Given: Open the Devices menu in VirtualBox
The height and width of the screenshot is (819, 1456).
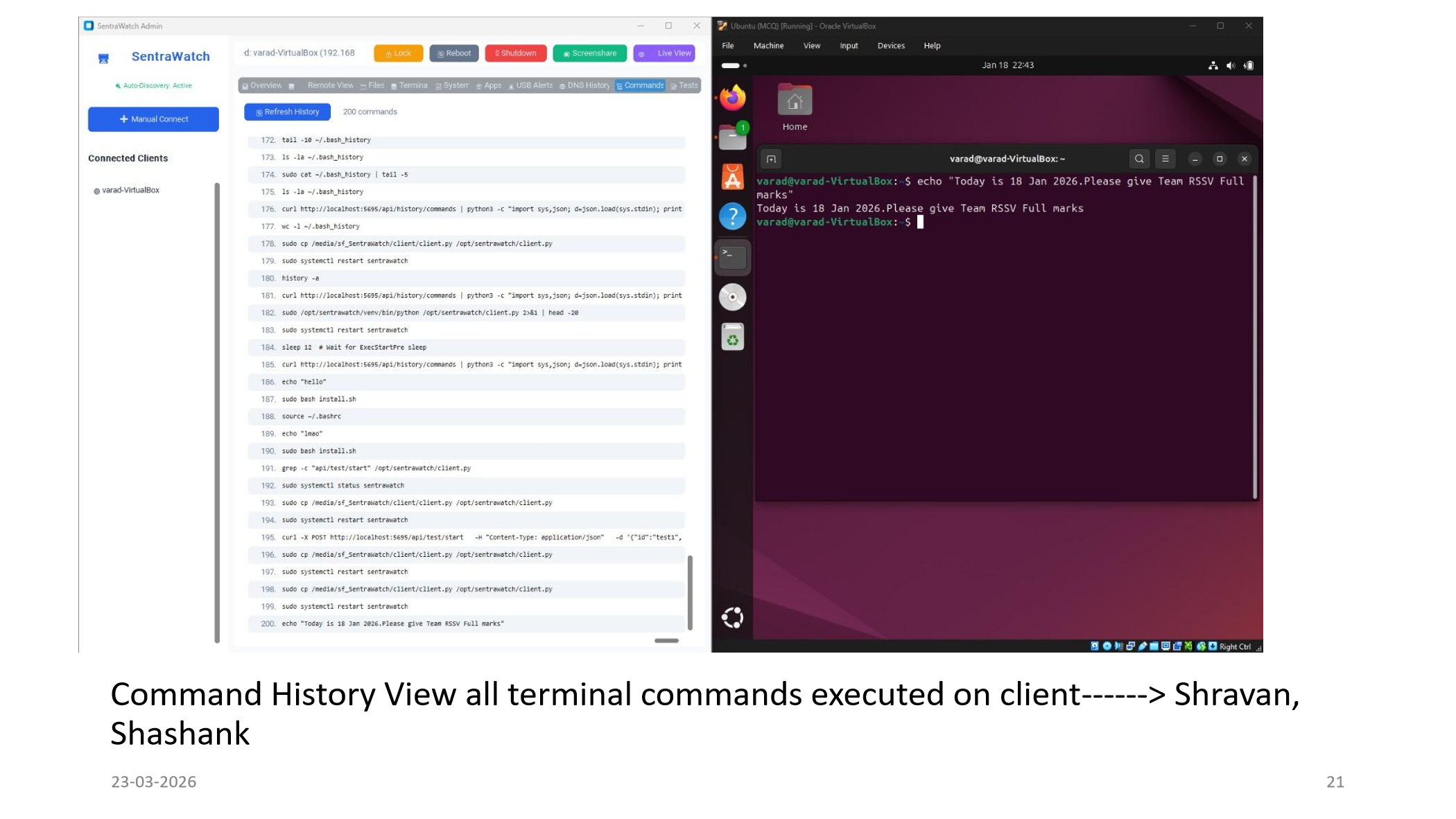Looking at the screenshot, I should (x=891, y=45).
